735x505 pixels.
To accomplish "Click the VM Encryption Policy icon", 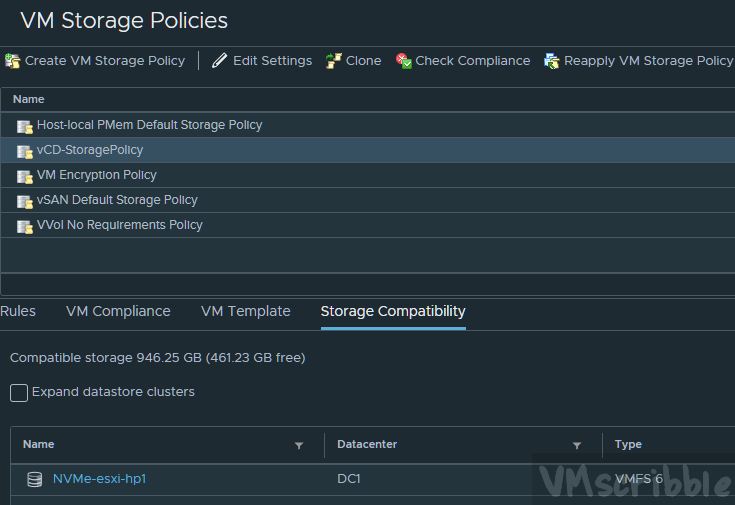I will pos(25,176).
